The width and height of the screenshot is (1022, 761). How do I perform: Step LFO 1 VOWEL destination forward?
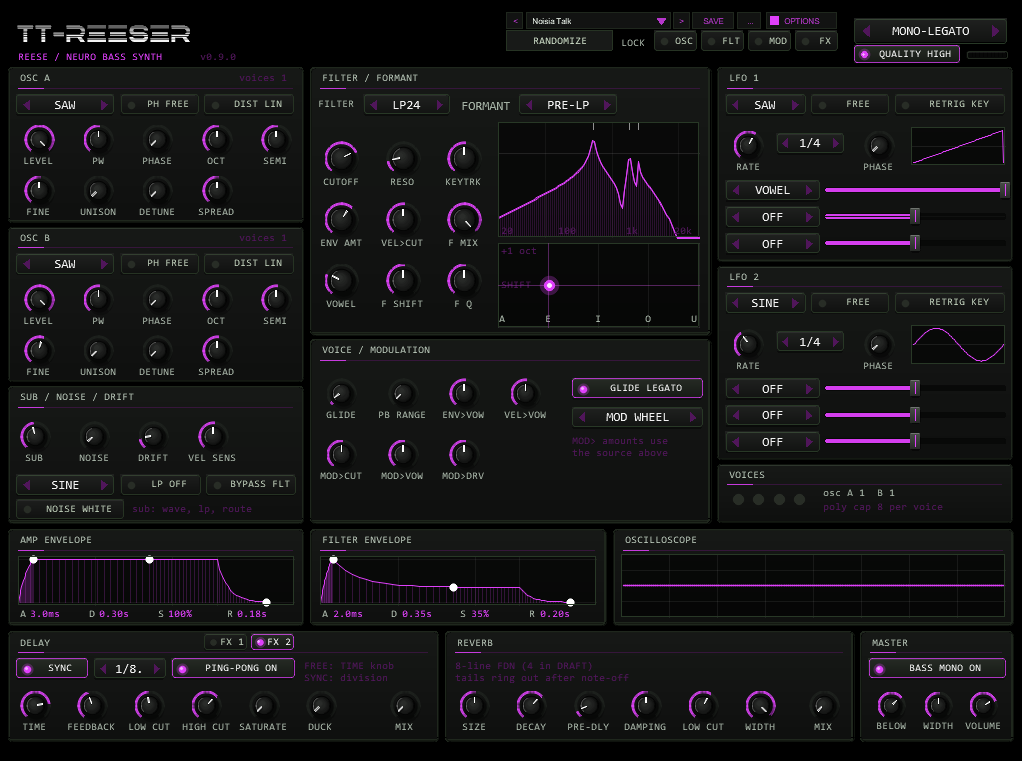click(x=809, y=190)
